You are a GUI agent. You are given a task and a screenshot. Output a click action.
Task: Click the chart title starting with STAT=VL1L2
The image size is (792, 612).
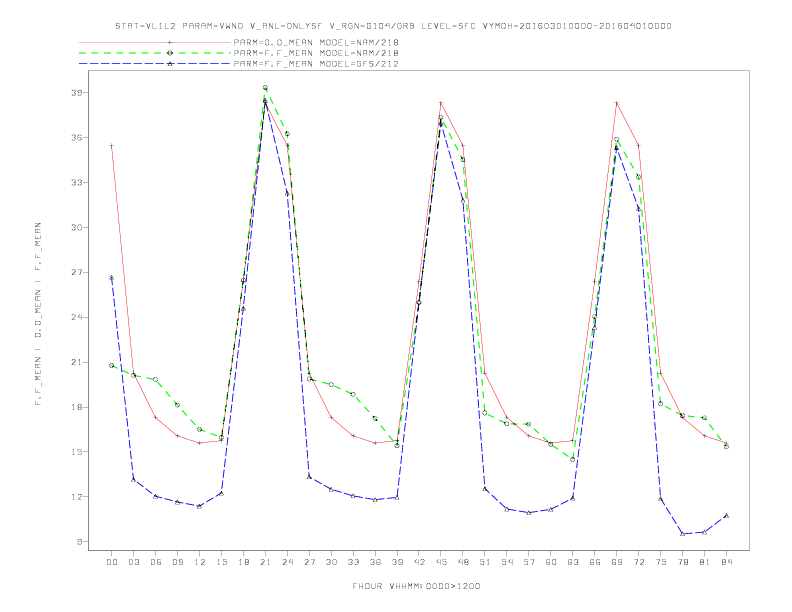click(x=393, y=26)
